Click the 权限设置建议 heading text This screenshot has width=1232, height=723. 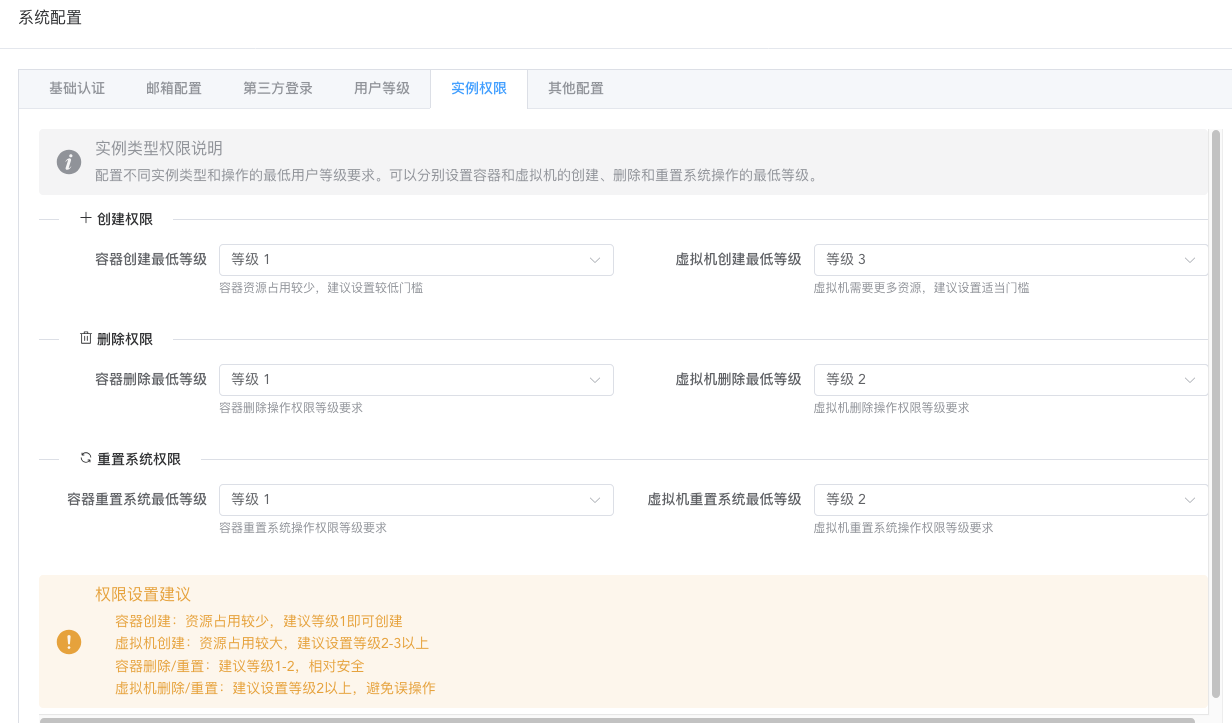143,594
